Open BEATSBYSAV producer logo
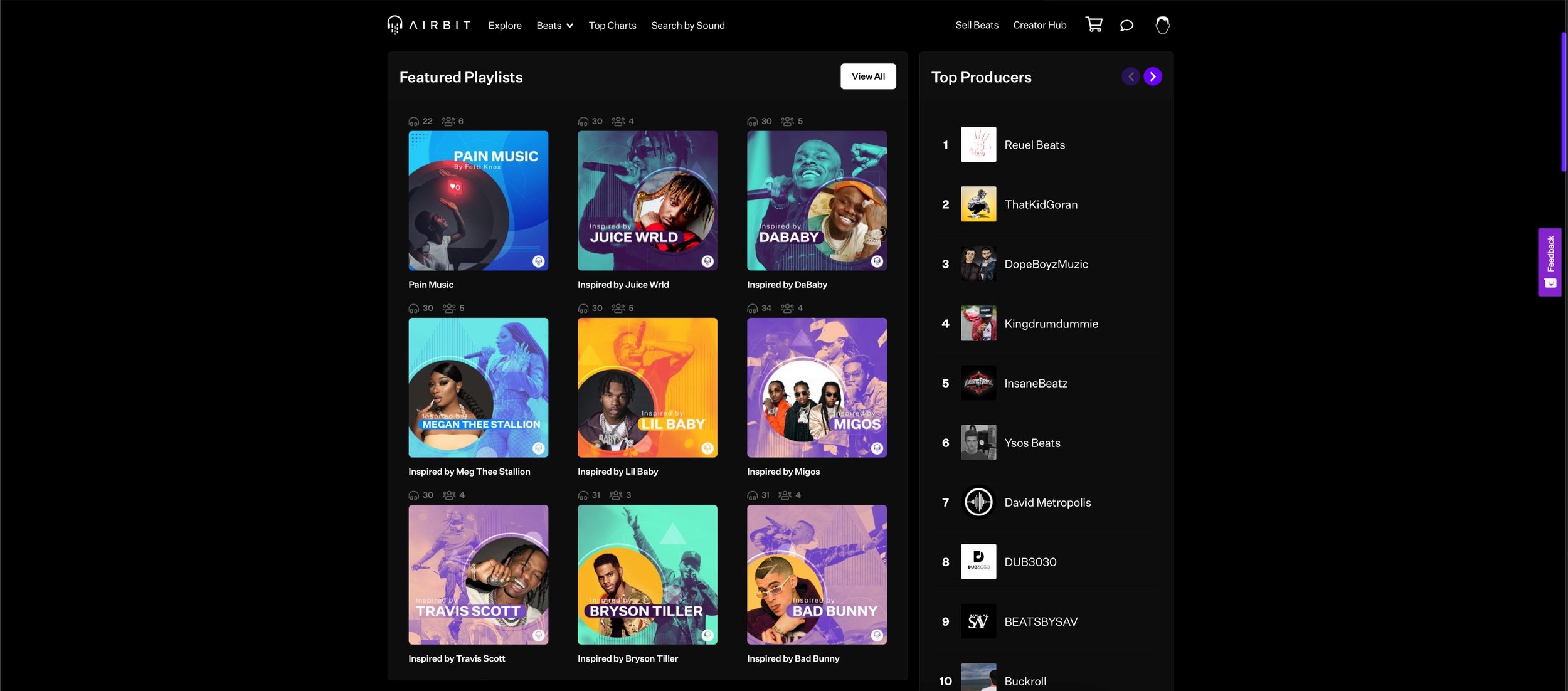The width and height of the screenshot is (1568, 691). click(x=978, y=621)
